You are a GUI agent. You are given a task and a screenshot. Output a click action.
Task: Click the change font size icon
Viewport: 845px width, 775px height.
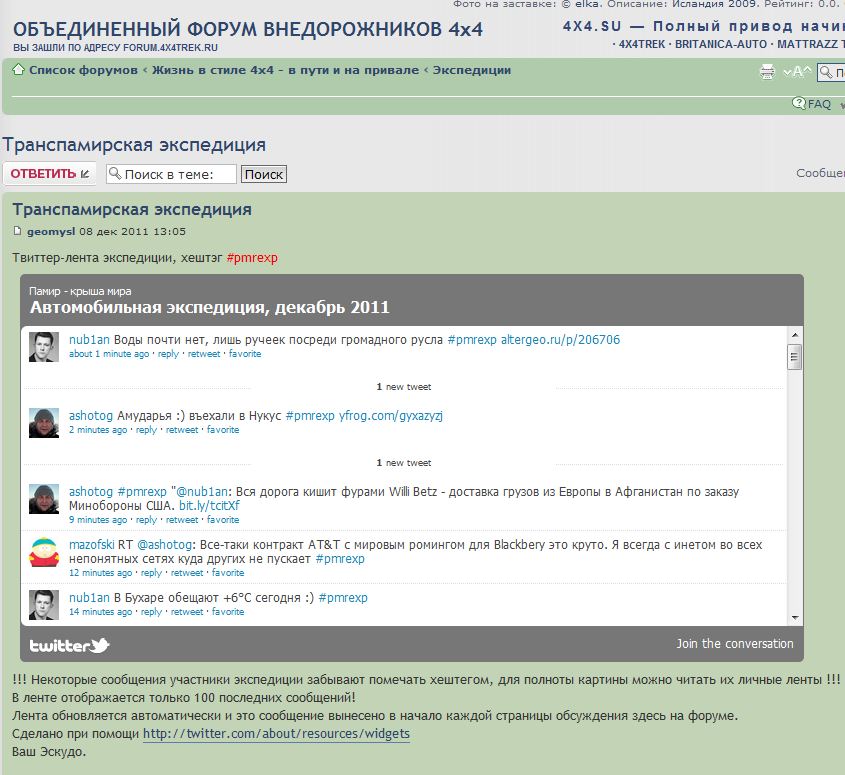[x=797, y=71]
